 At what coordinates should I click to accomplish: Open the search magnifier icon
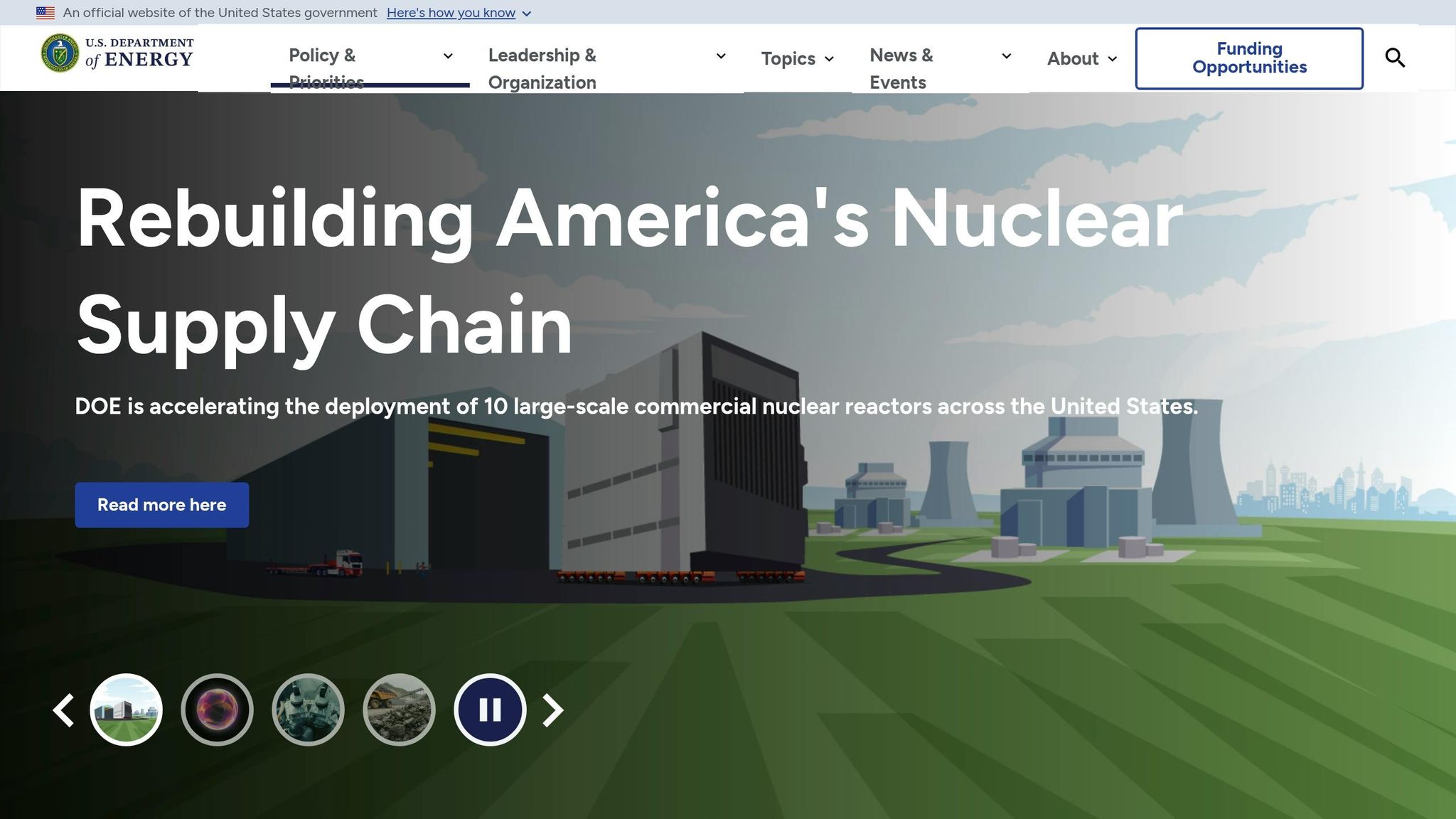[x=1395, y=58]
